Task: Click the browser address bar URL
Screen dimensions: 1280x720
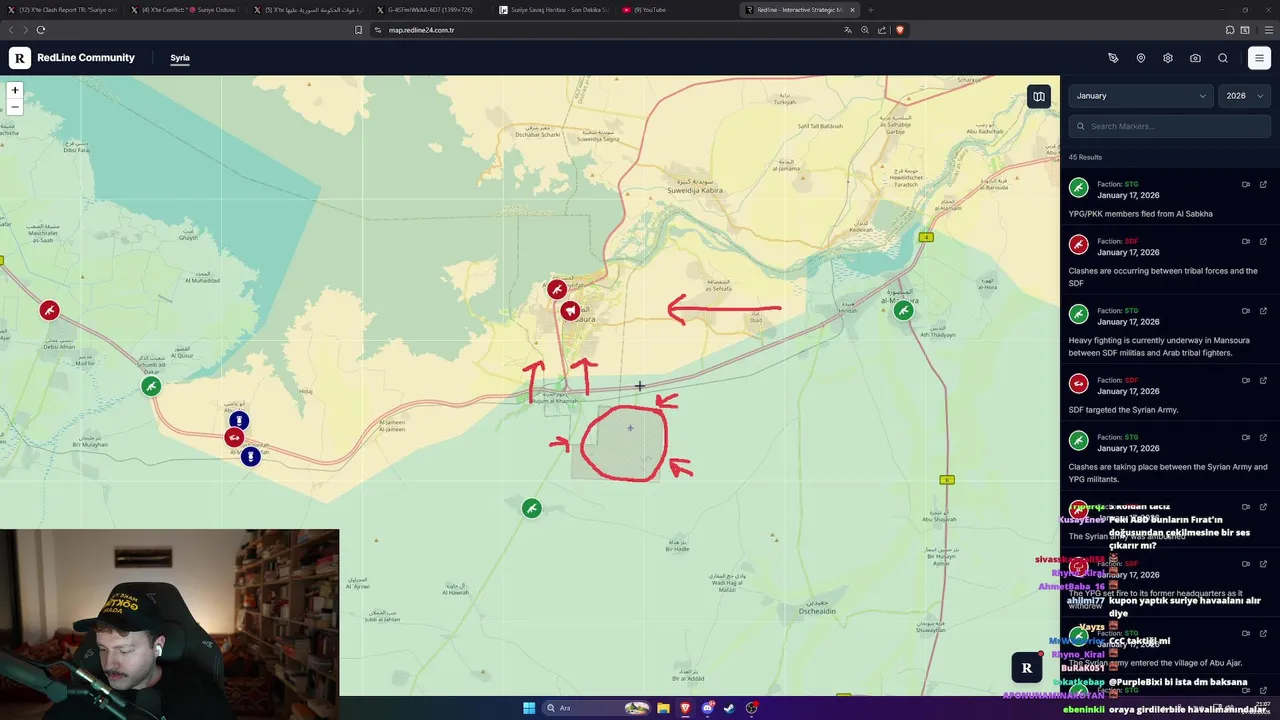Action: [x=421, y=30]
